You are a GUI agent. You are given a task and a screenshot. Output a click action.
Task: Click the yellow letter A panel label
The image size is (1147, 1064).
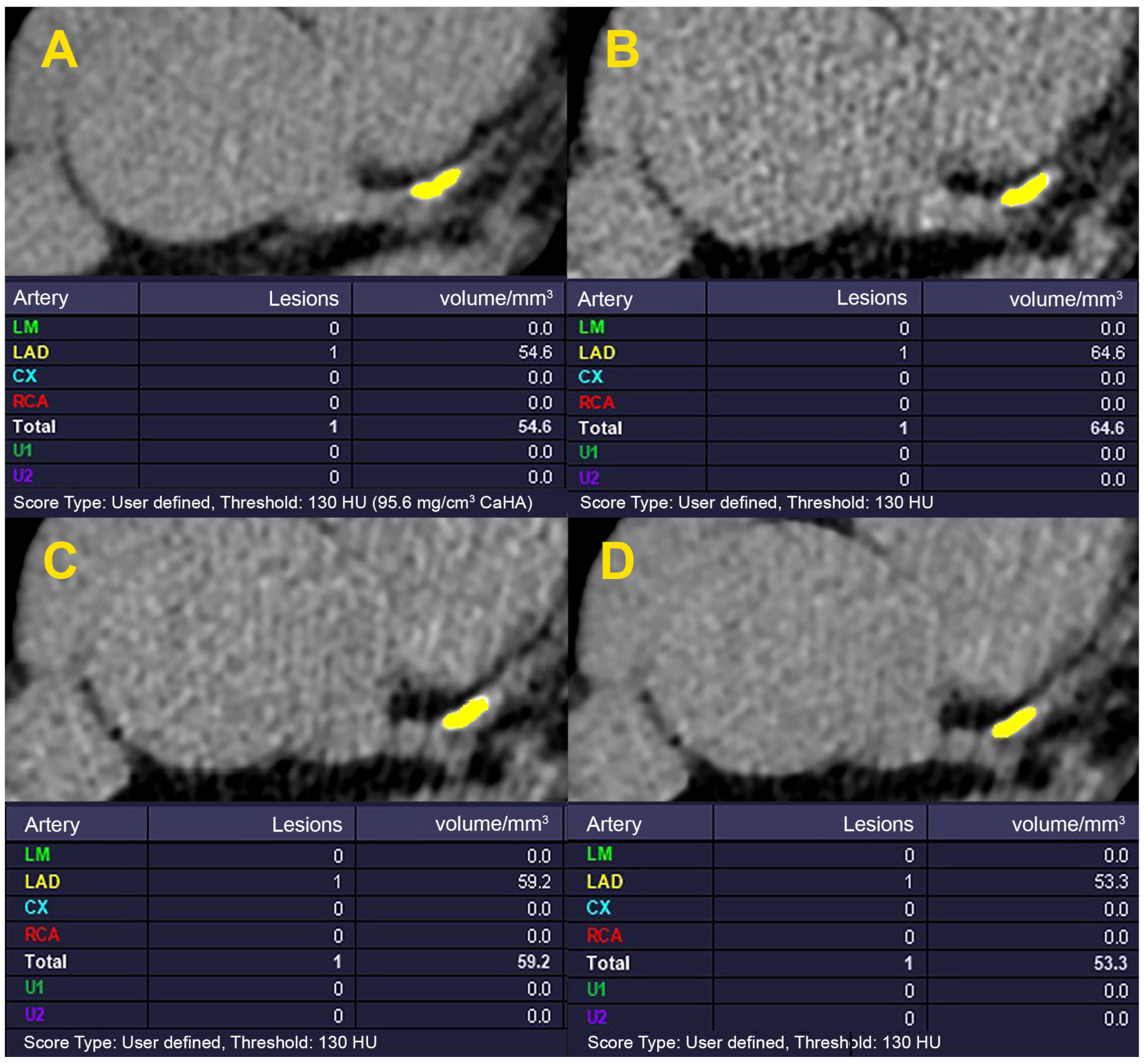click(x=59, y=50)
